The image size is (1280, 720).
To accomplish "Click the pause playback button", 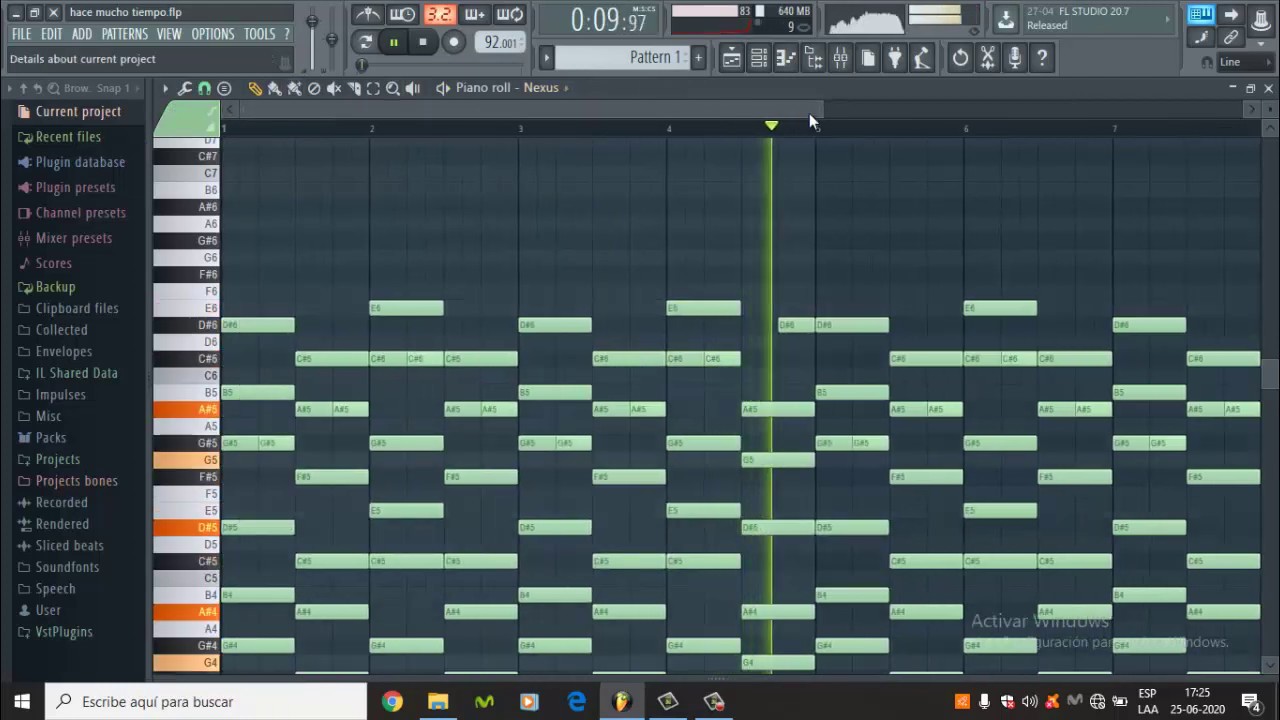I will click(x=393, y=42).
